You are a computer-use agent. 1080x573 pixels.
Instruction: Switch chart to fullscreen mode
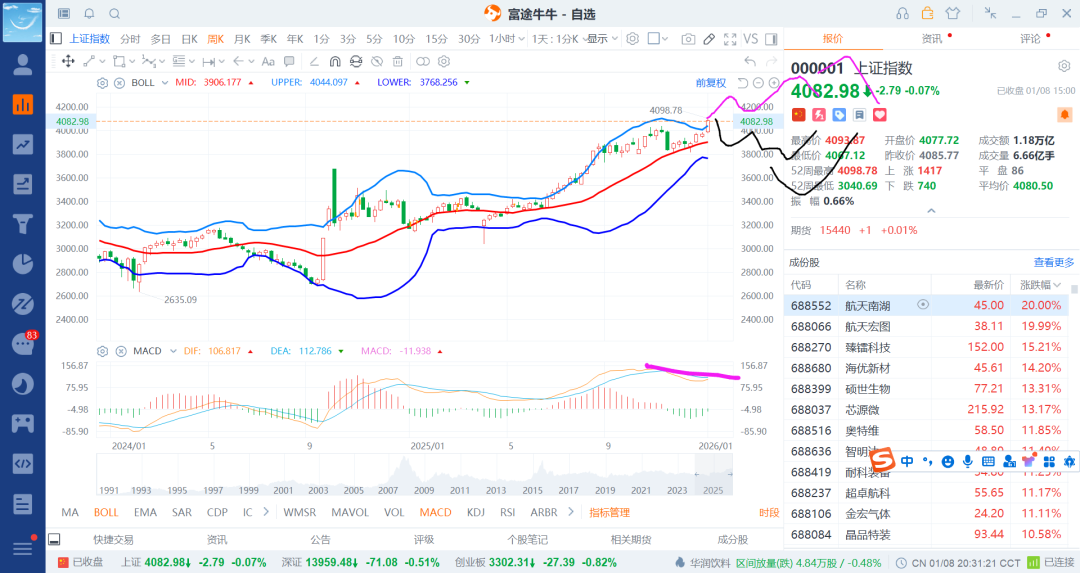pos(730,39)
